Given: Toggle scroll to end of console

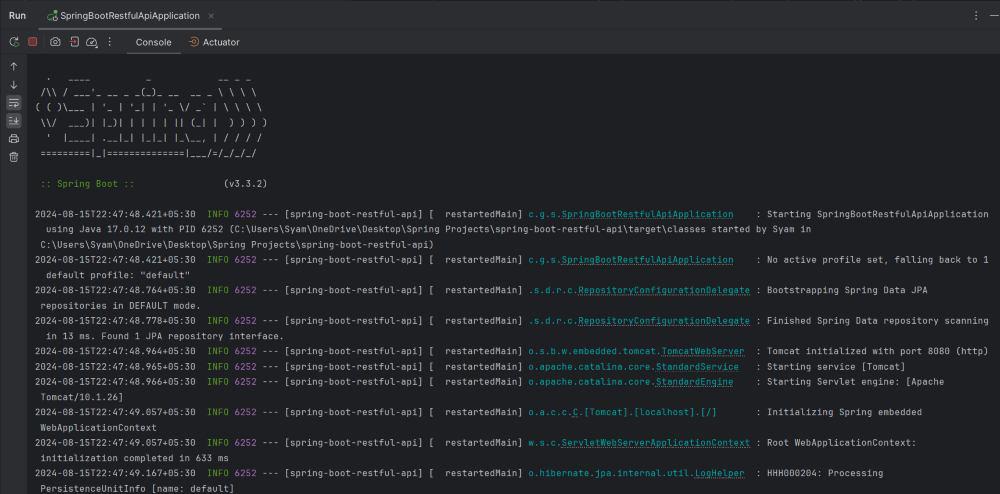Looking at the screenshot, I should 14,120.
